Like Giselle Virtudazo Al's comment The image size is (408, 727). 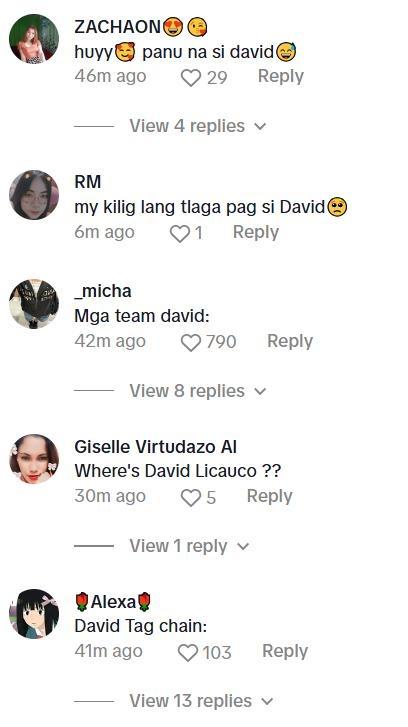(191, 498)
